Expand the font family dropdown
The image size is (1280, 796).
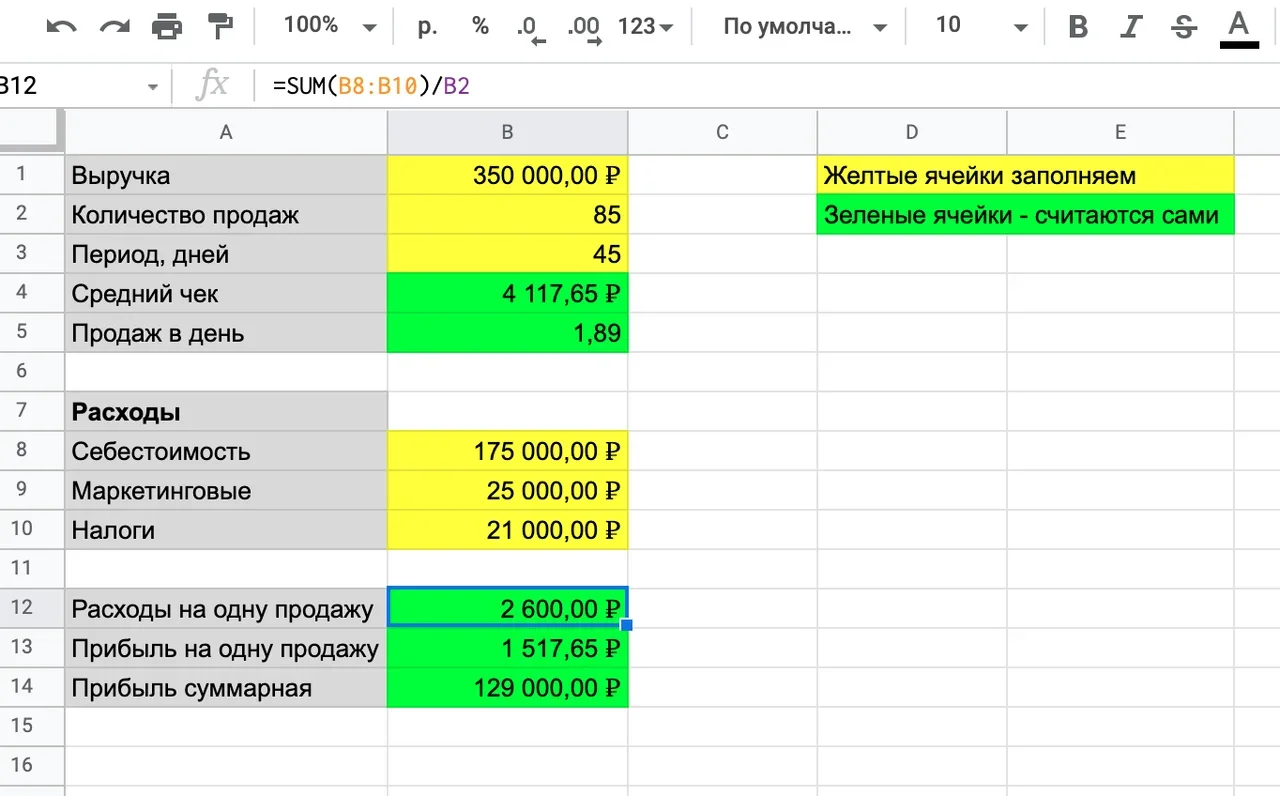coord(805,27)
